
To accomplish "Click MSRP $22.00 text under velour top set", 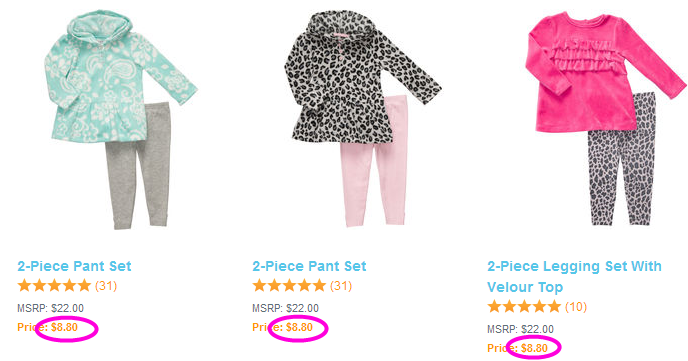I will pos(520,329).
